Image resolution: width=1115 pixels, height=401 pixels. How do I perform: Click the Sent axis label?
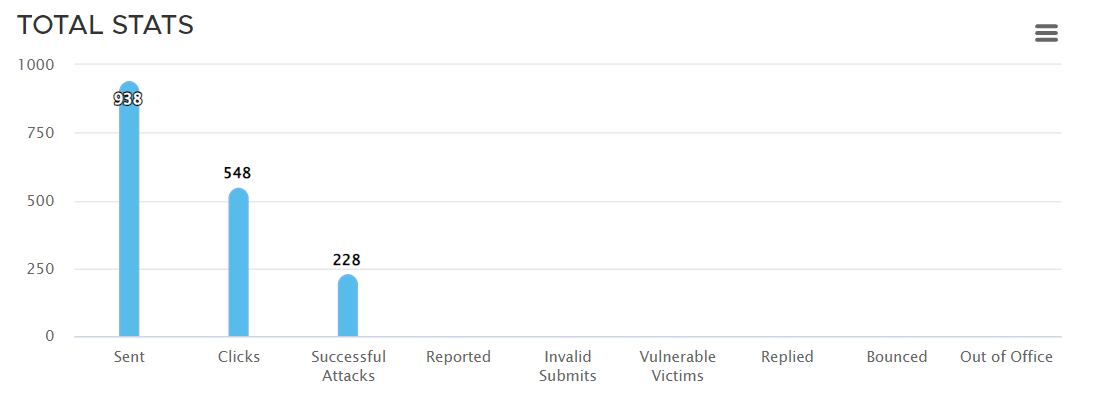coord(128,357)
